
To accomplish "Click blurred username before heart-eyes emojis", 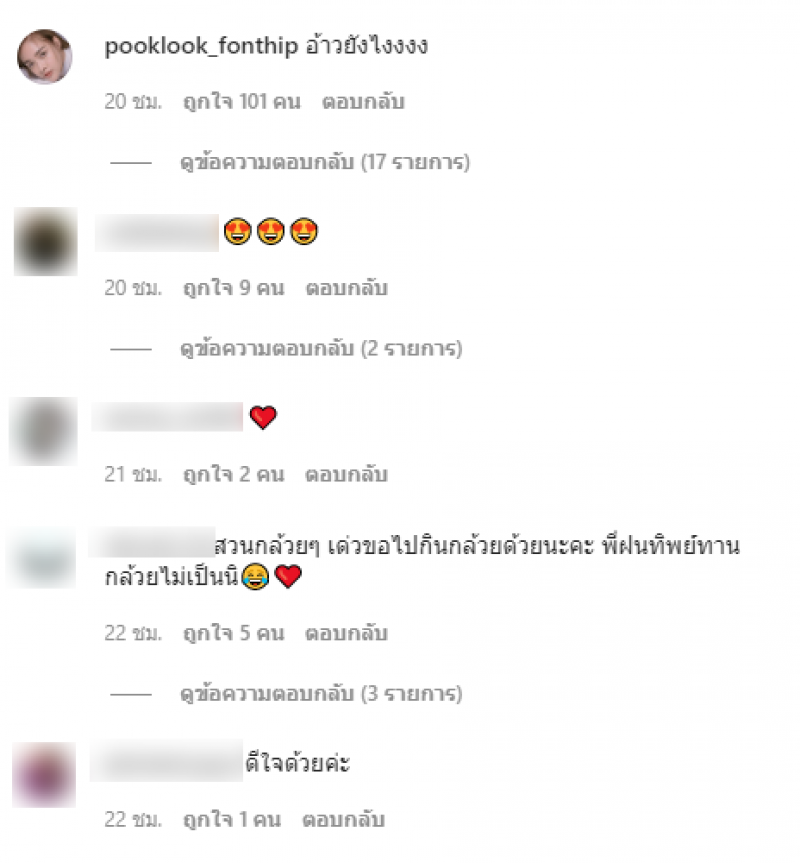I will 157,233.
